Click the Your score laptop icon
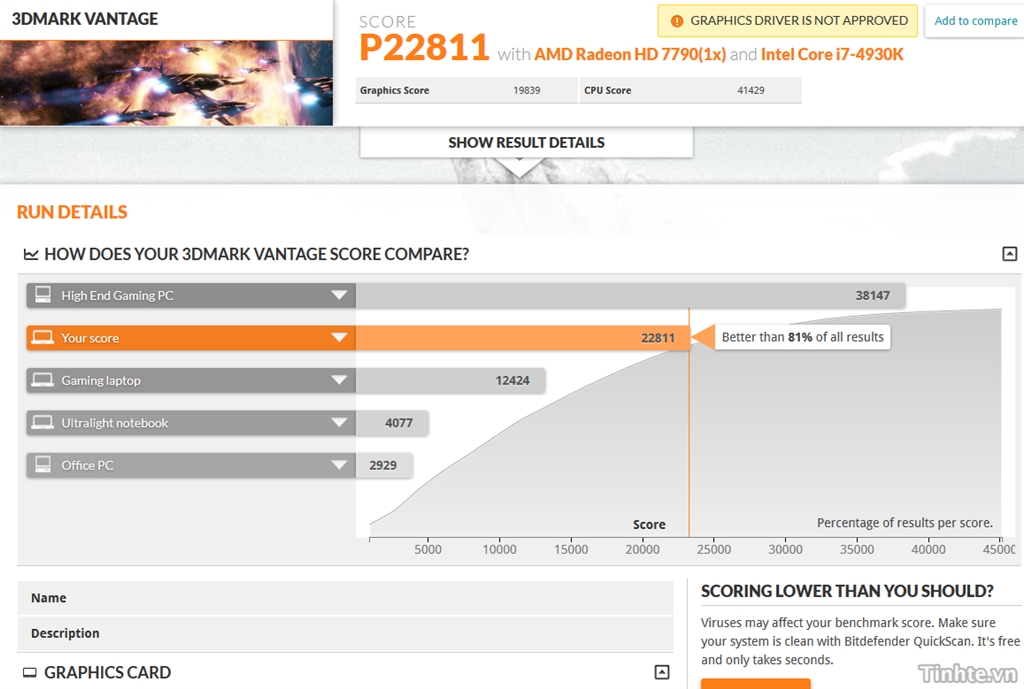 click(x=43, y=338)
